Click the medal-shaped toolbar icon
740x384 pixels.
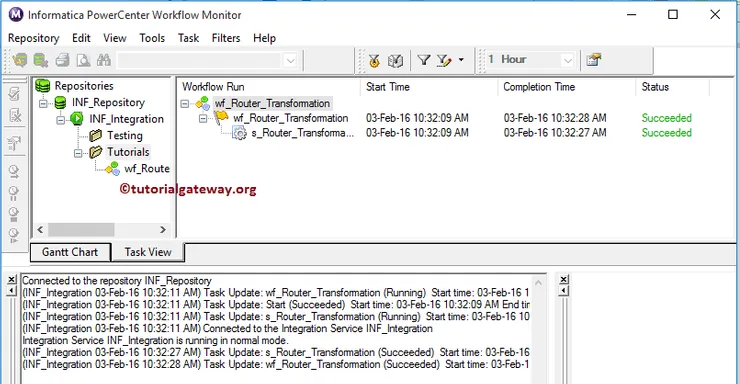pyautogui.click(x=374, y=60)
